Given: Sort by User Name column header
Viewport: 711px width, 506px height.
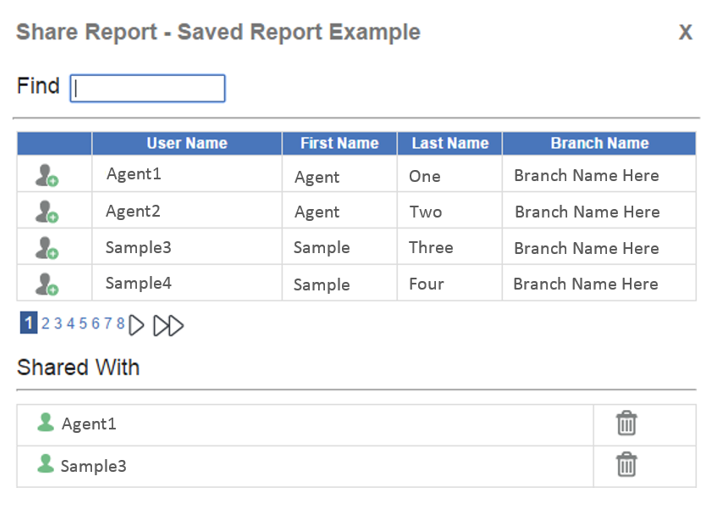Looking at the screenshot, I should tap(187, 143).
